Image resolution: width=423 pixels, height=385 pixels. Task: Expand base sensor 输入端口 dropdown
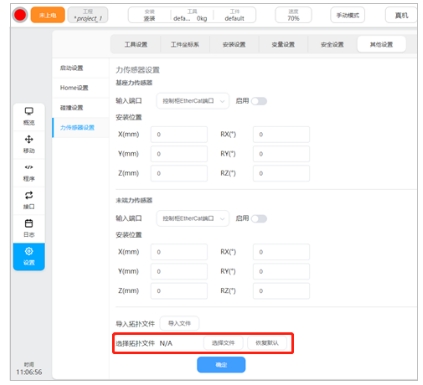point(193,101)
